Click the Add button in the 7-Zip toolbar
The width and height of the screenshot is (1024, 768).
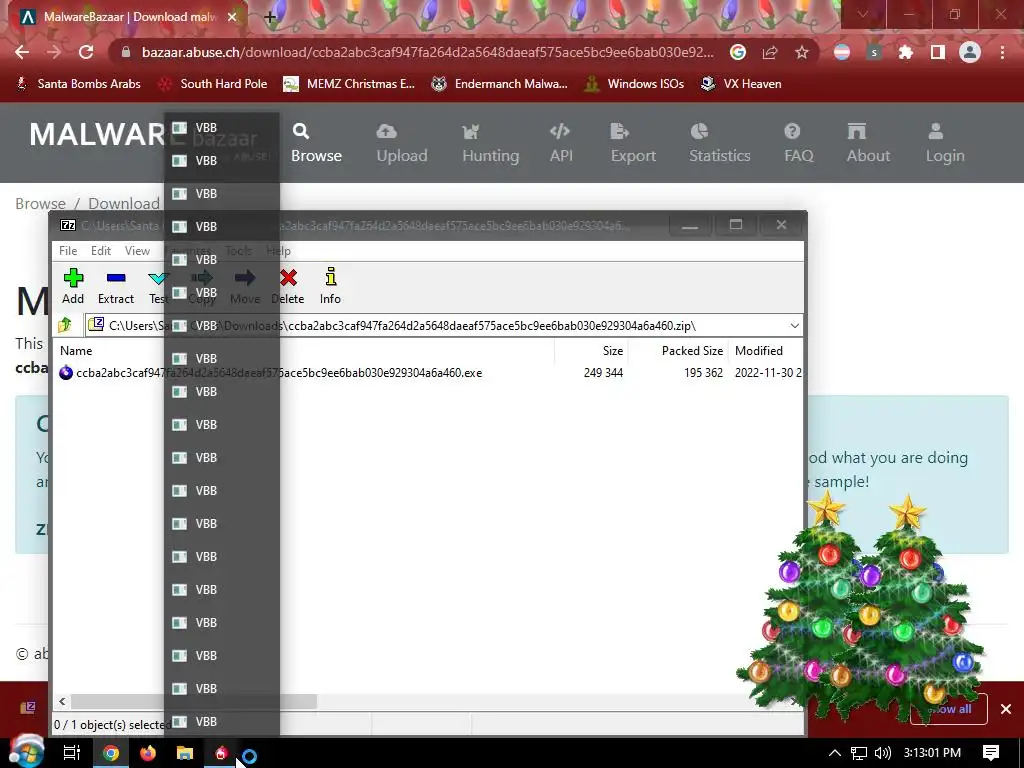point(73,286)
